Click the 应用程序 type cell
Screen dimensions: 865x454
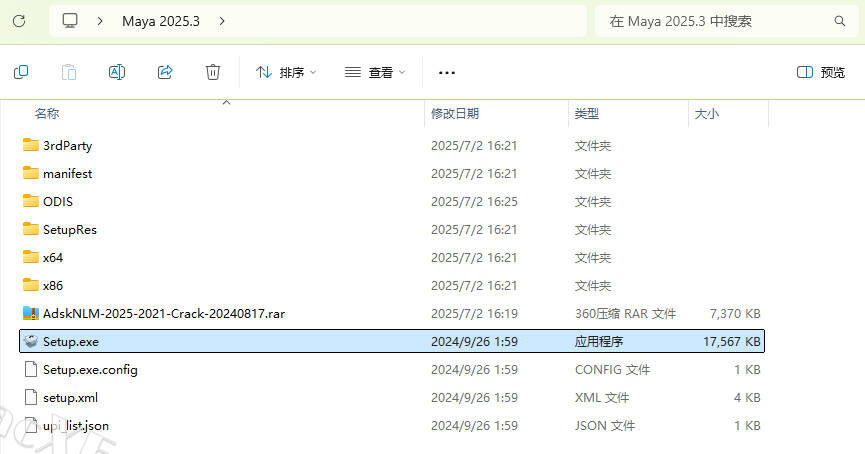[x=599, y=342]
